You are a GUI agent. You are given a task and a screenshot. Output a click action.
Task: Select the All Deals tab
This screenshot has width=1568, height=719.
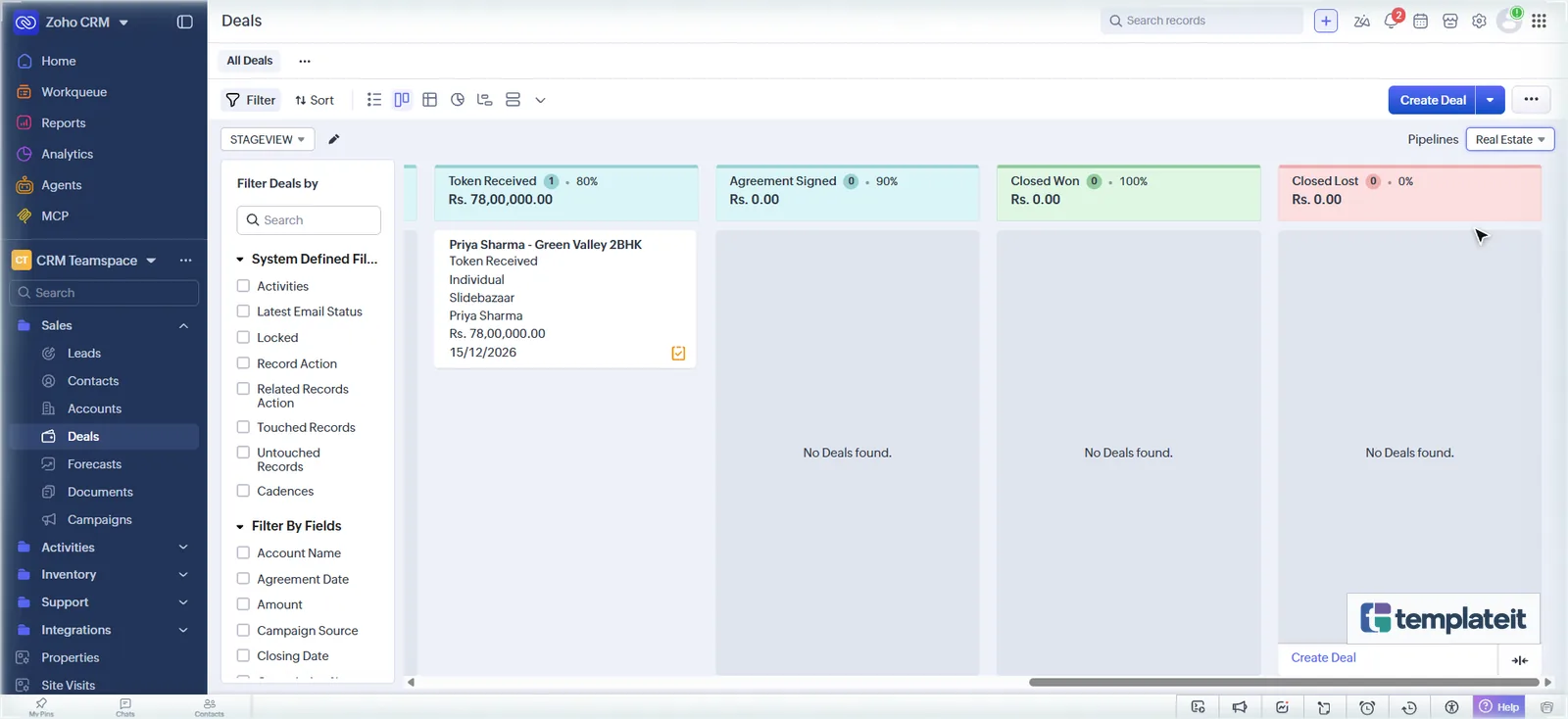(x=250, y=61)
